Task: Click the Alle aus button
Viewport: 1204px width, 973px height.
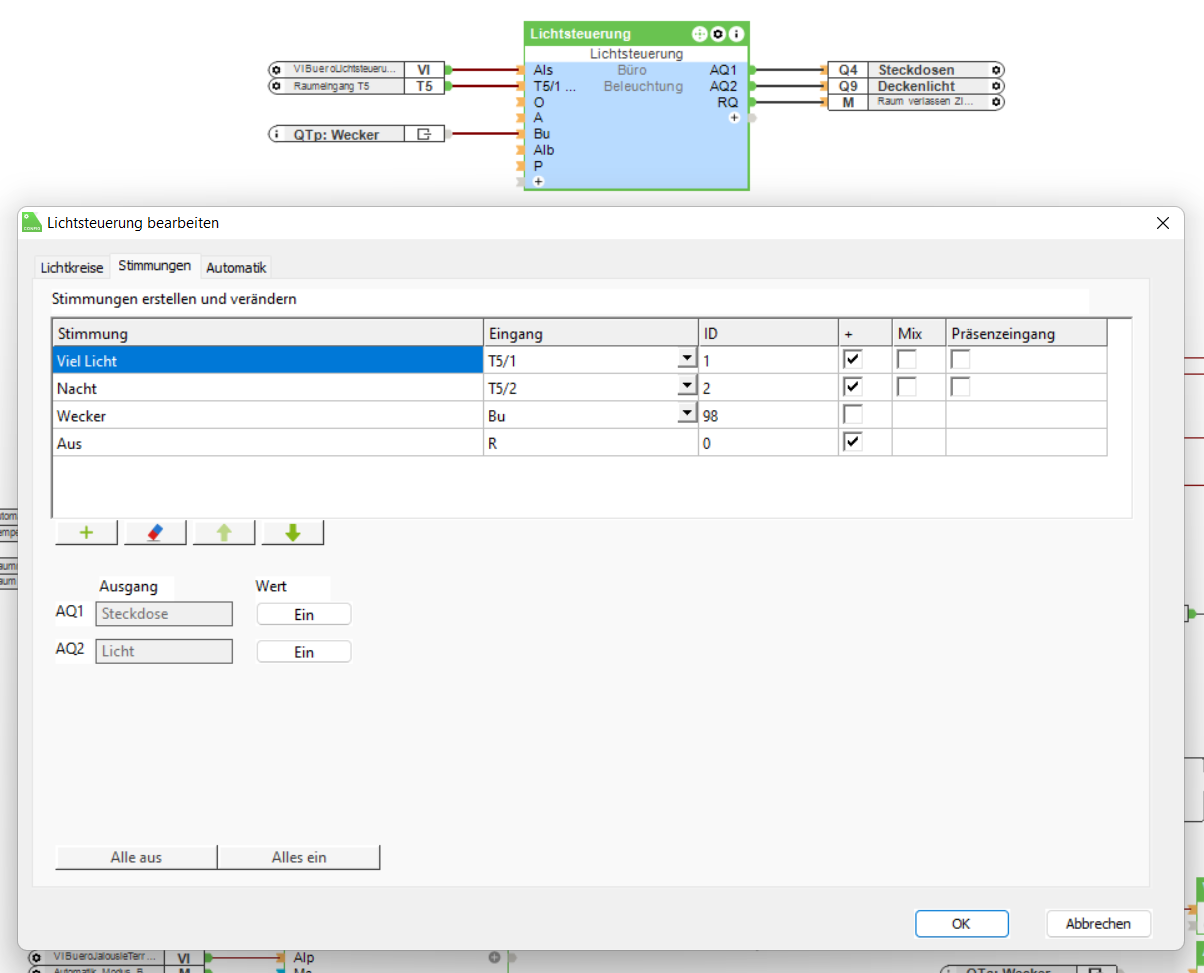Action: pyautogui.click(x=136, y=857)
